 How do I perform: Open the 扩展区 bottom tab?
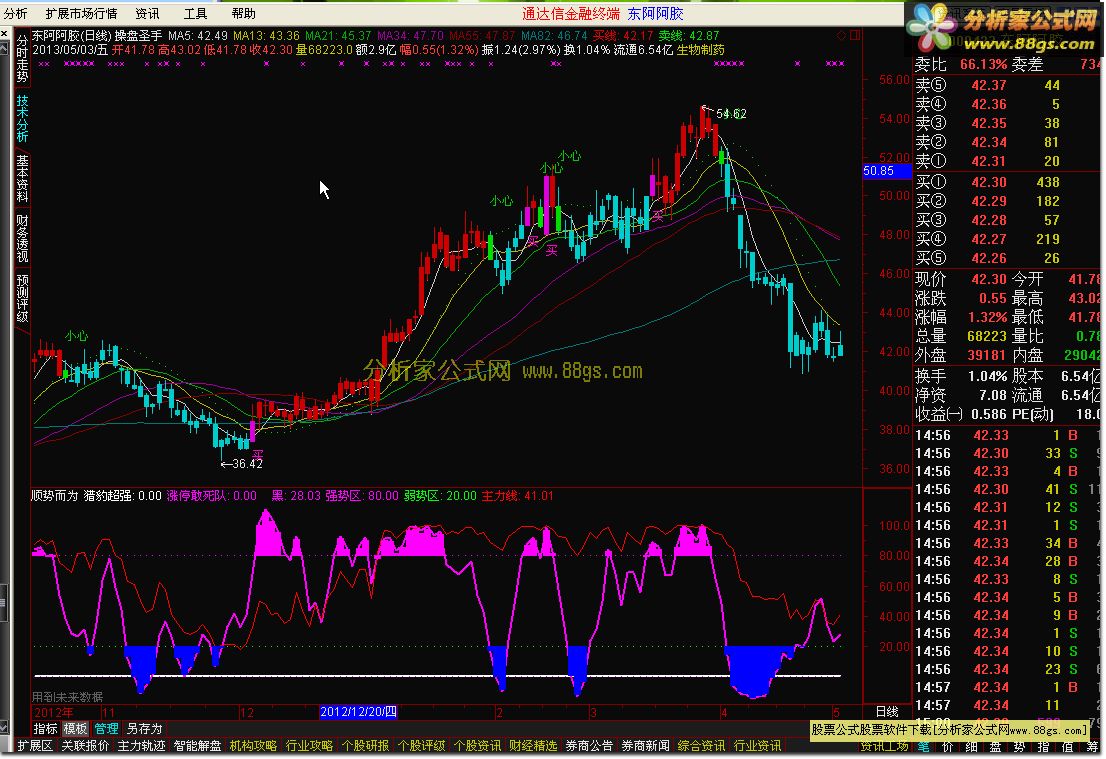click(35, 746)
